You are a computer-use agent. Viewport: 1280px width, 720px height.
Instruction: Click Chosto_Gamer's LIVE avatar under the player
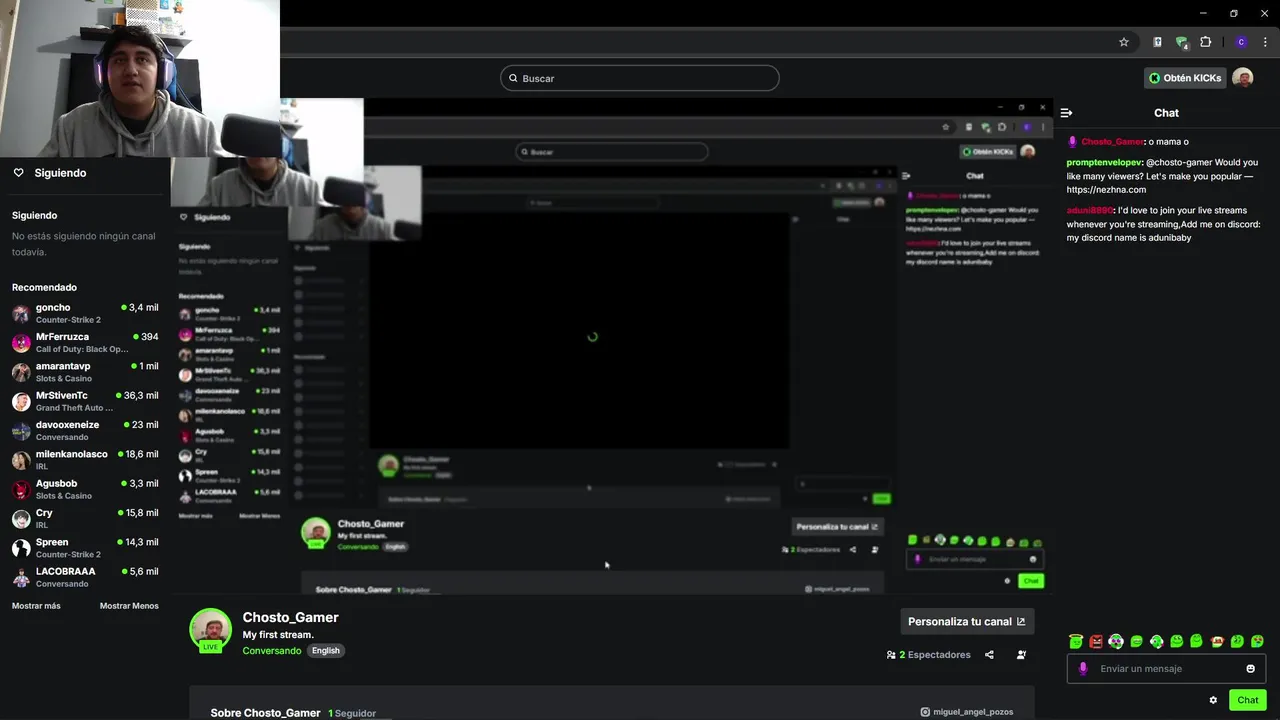click(211, 630)
